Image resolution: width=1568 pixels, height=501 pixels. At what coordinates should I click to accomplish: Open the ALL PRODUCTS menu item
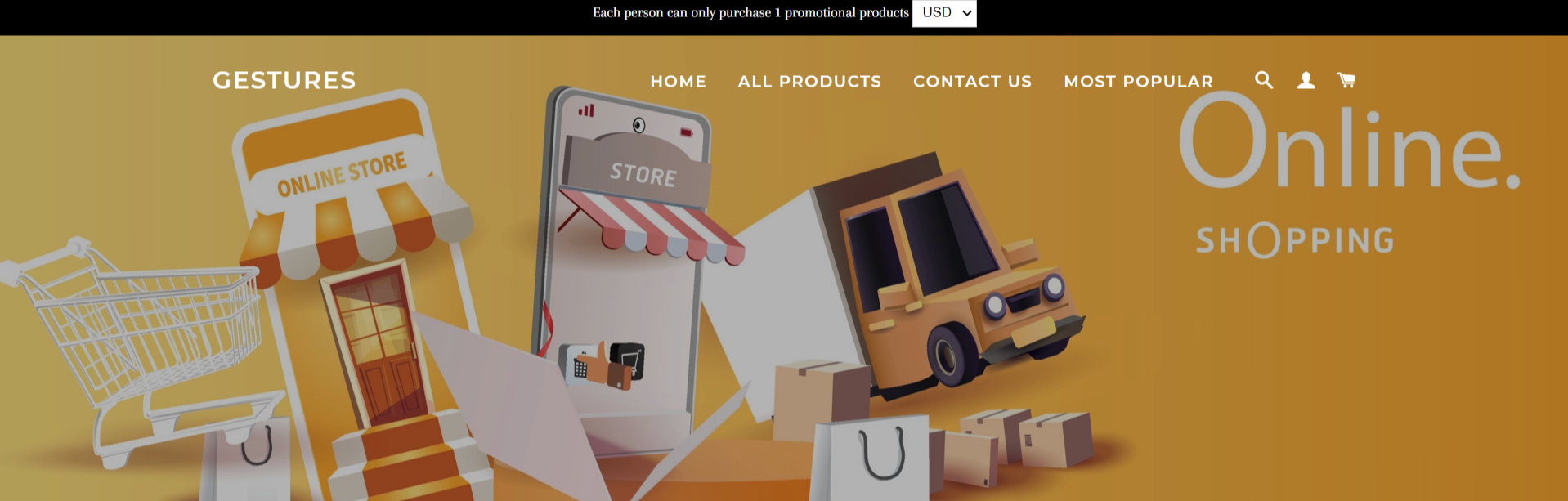[x=809, y=82]
